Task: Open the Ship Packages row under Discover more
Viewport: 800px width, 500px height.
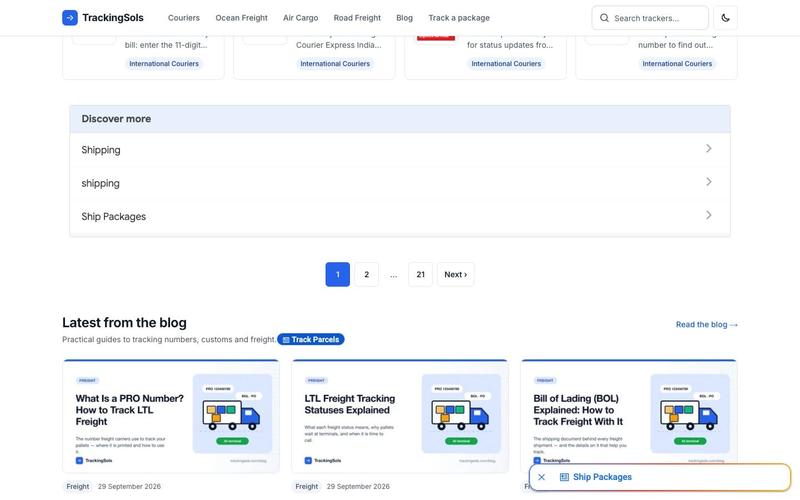Action: (x=400, y=216)
